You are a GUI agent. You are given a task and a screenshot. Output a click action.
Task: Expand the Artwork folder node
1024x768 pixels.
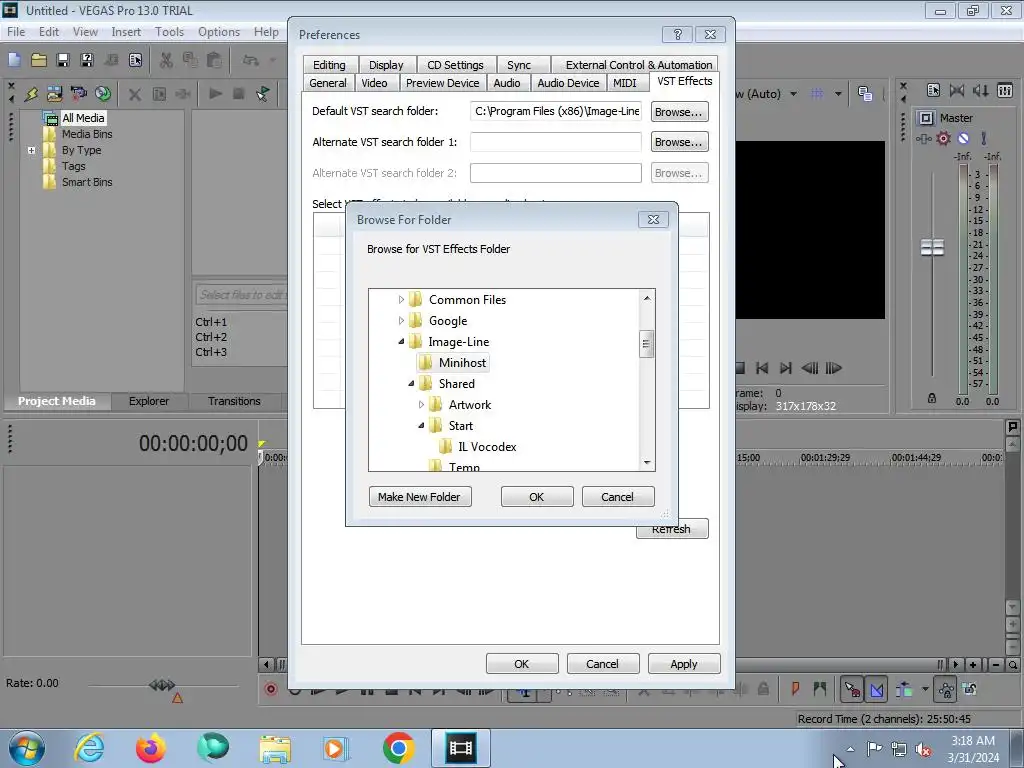click(421, 405)
